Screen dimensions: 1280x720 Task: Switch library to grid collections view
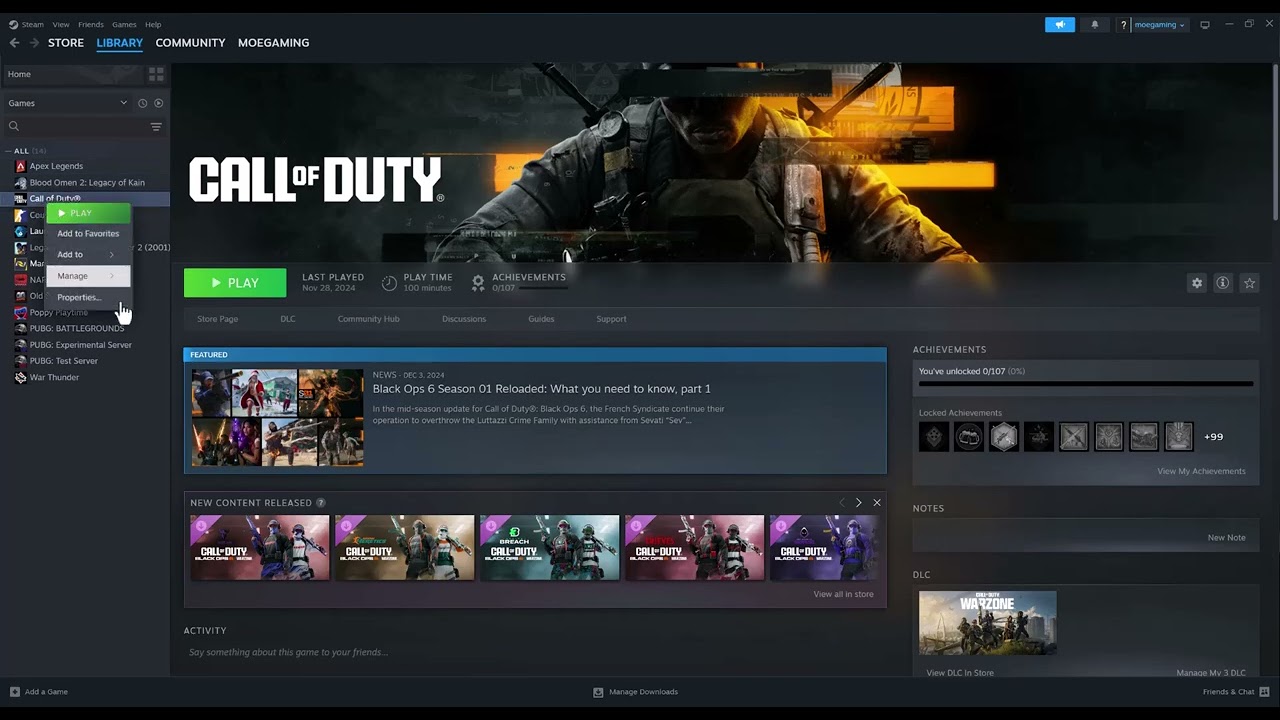[156, 74]
